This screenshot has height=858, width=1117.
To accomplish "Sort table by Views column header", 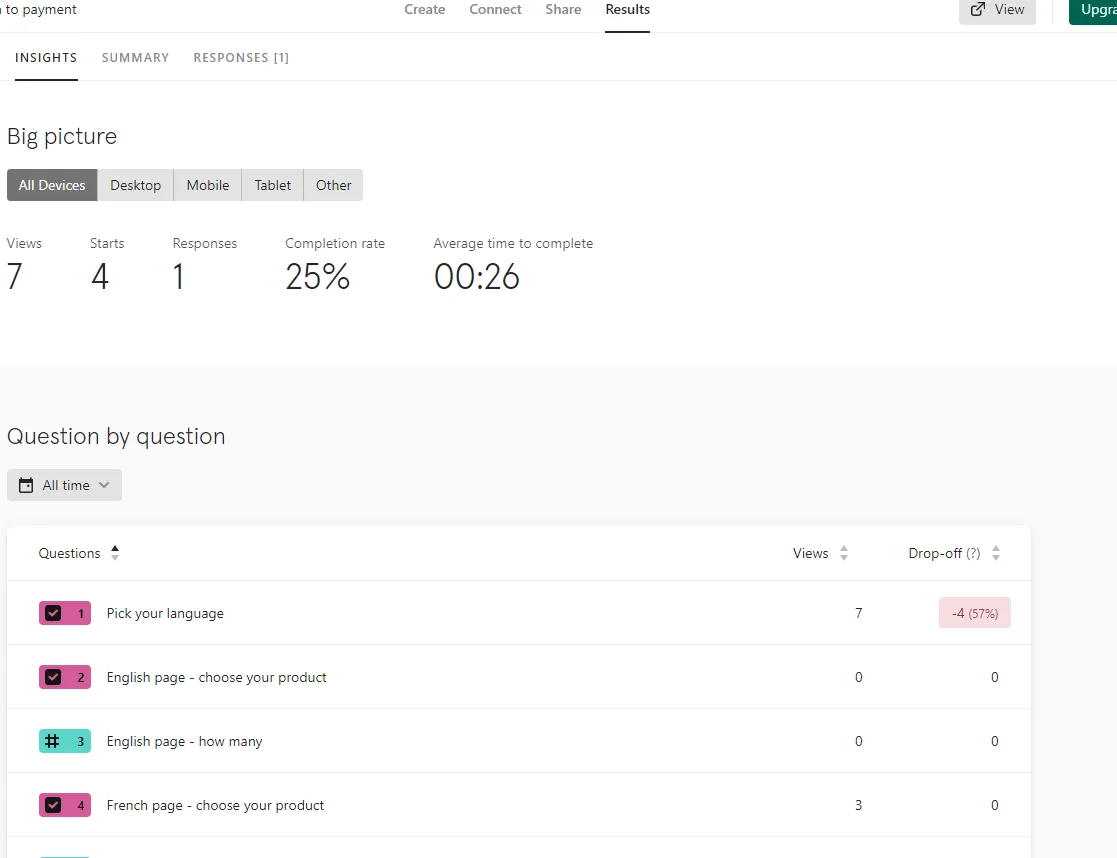I will [811, 554].
